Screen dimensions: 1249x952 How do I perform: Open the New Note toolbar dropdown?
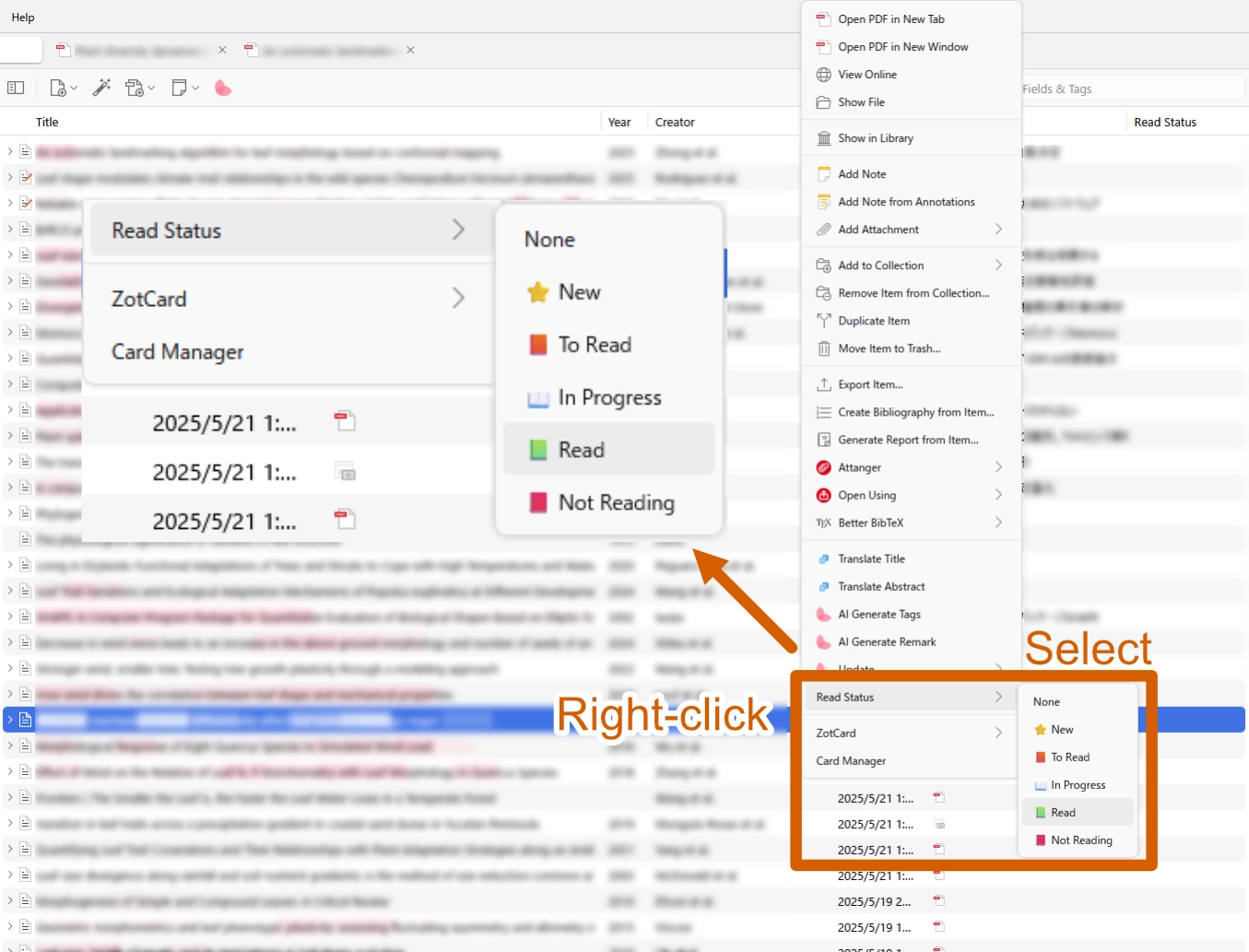pos(185,88)
